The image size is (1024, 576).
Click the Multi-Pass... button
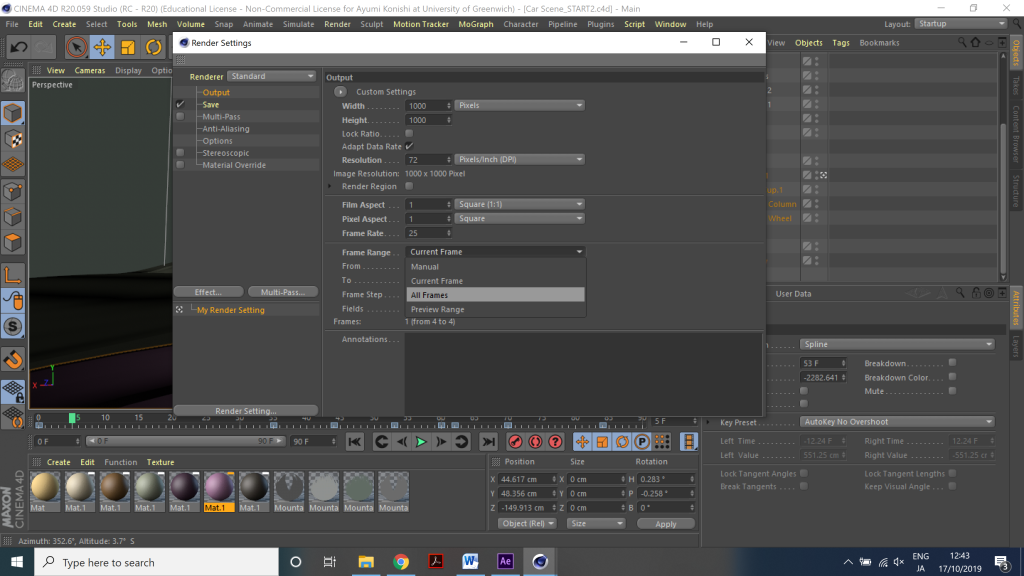click(x=283, y=292)
